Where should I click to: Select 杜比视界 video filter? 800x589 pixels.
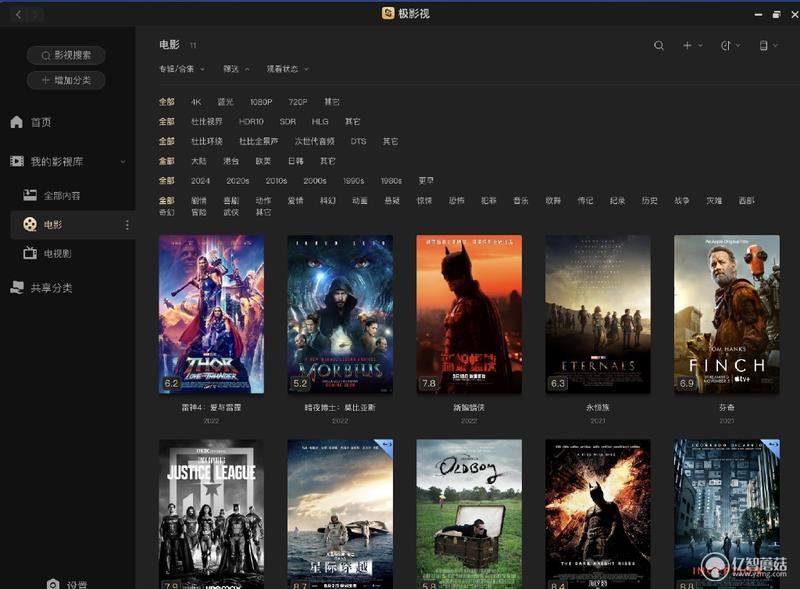[207, 121]
